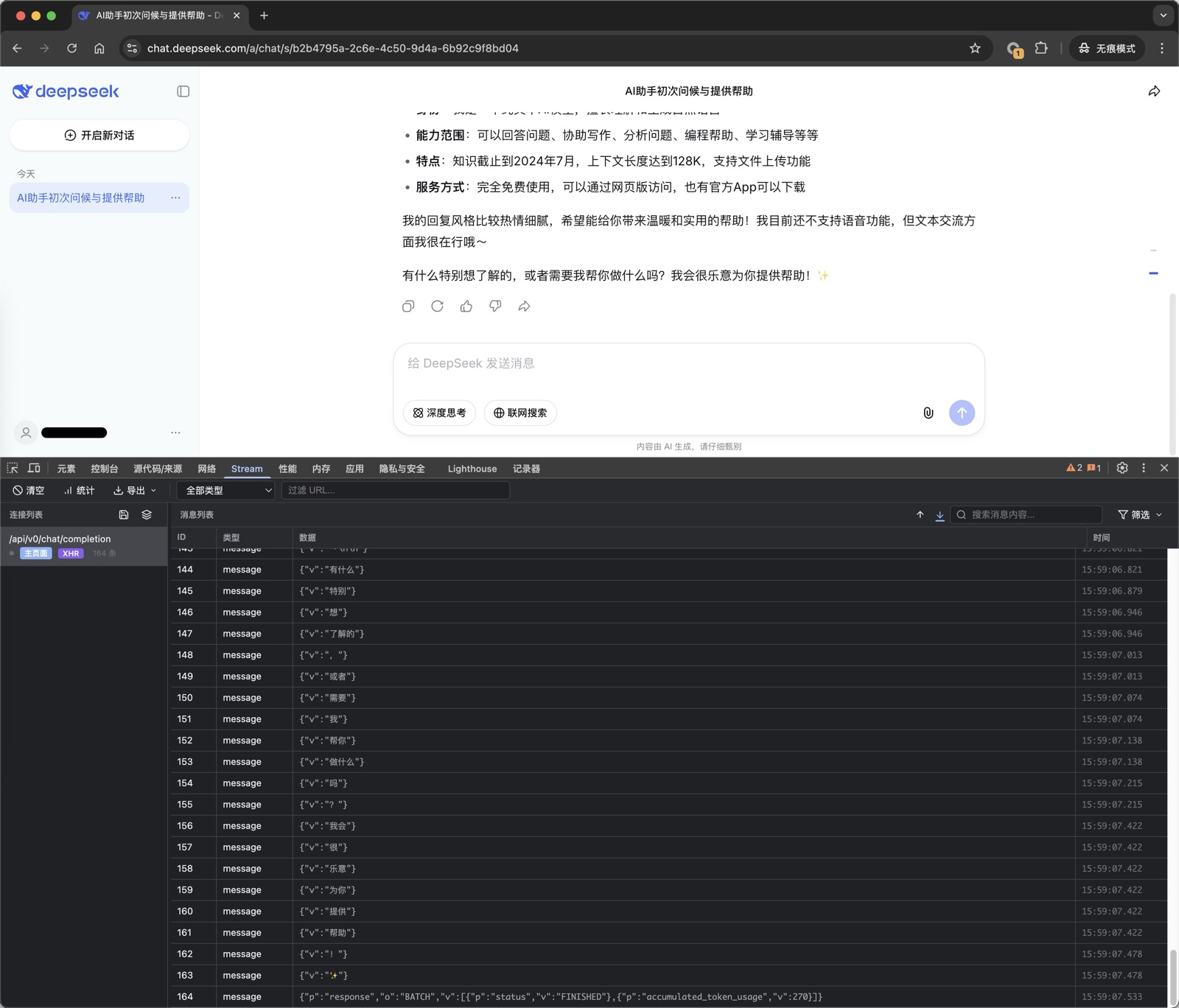Open browser extensions puzzle icon
The height and width of the screenshot is (1008, 1179).
tap(1041, 48)
